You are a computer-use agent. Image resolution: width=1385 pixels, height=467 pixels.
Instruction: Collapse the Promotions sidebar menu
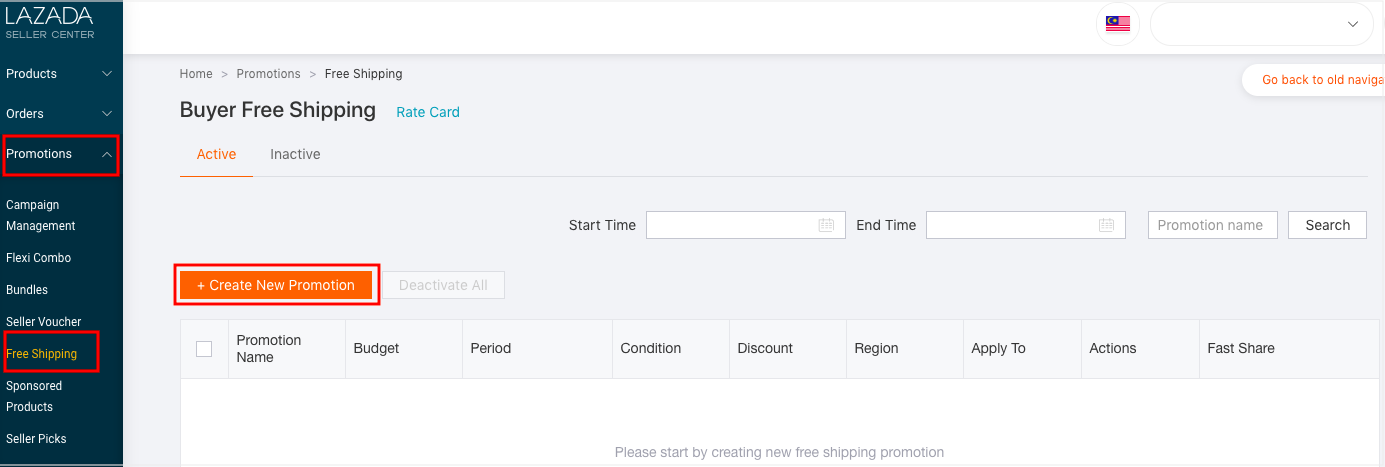[x=61, y=154]
